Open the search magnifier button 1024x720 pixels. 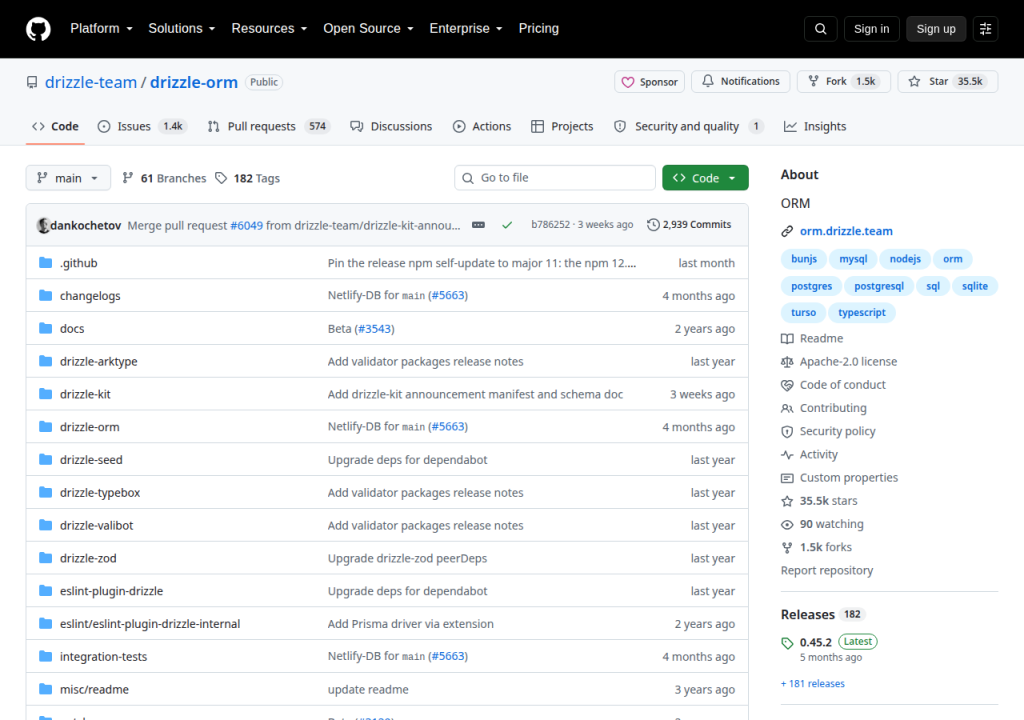[820, 29]
